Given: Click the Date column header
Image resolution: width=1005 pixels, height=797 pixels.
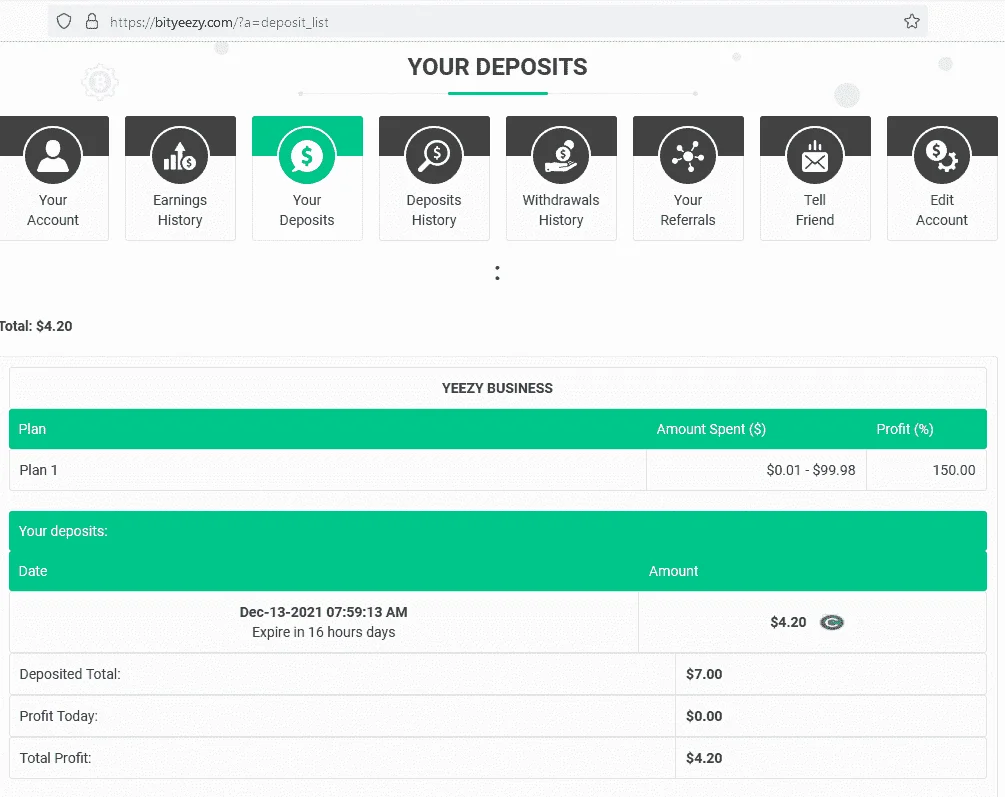Looking at the screenshot, I should 33,571.
